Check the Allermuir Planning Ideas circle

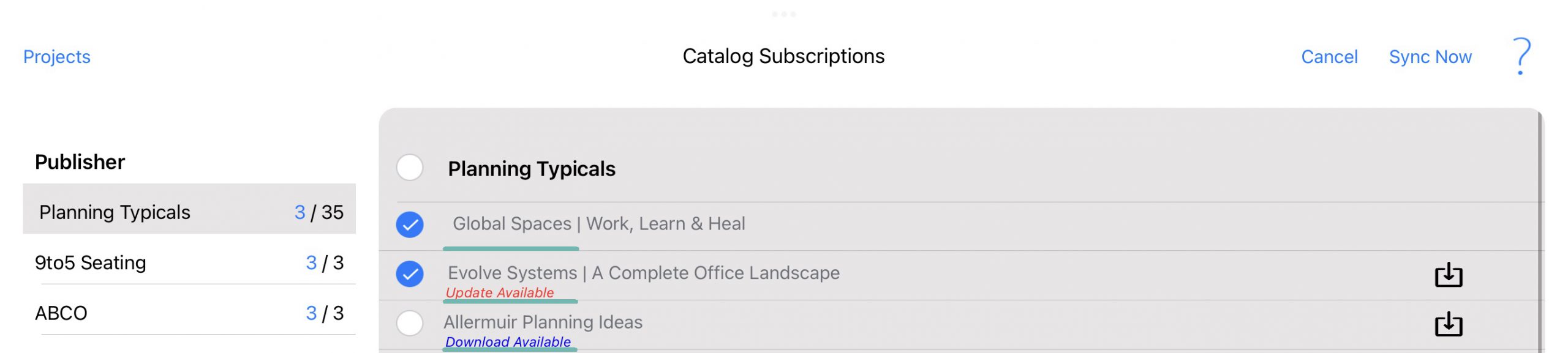click(410, 322)
